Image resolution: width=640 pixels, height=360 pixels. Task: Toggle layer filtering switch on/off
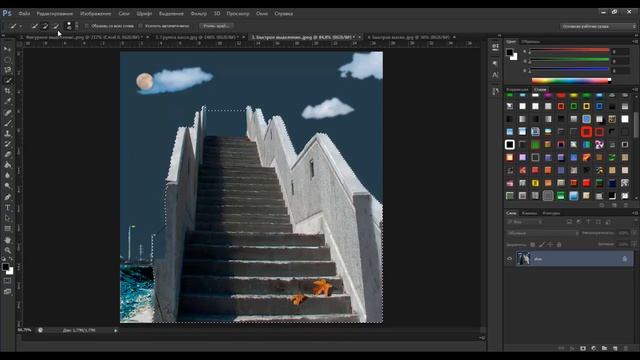pyautogui.click(x=634, y=222)
